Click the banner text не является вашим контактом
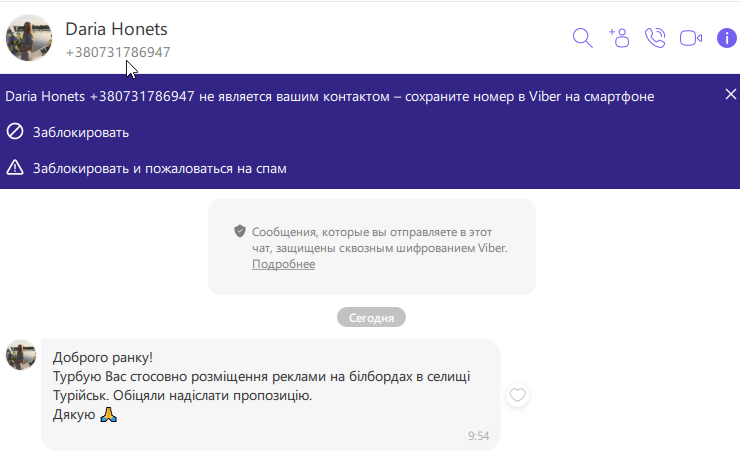740x459 pixels. click(294, 97)
